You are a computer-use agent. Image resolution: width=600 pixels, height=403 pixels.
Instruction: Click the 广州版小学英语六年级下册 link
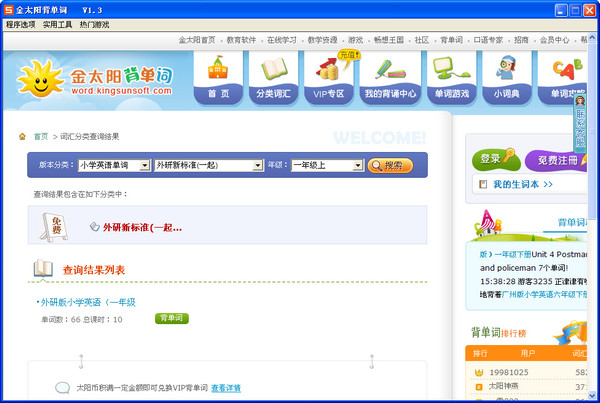(544, 295)
